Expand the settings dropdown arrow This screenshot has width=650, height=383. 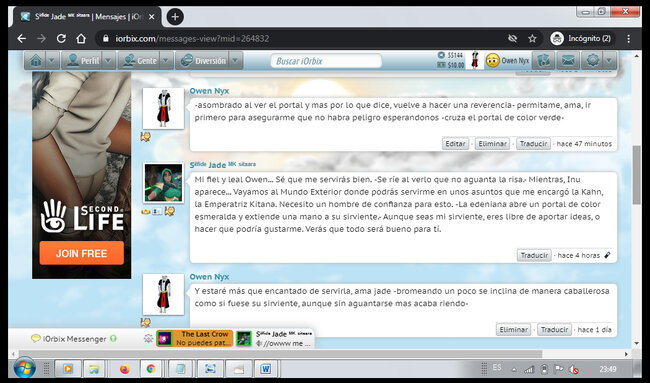(x=609, y=61)
